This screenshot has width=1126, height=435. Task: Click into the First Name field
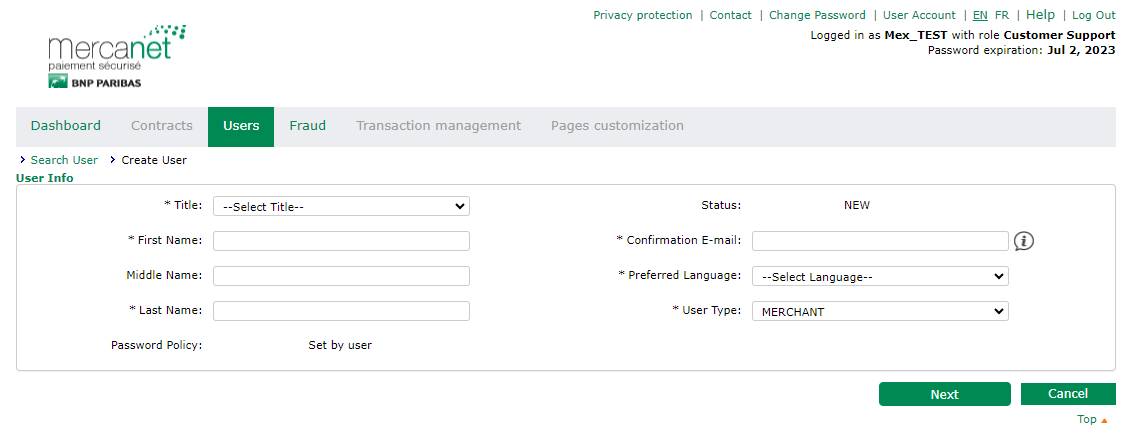341,241
